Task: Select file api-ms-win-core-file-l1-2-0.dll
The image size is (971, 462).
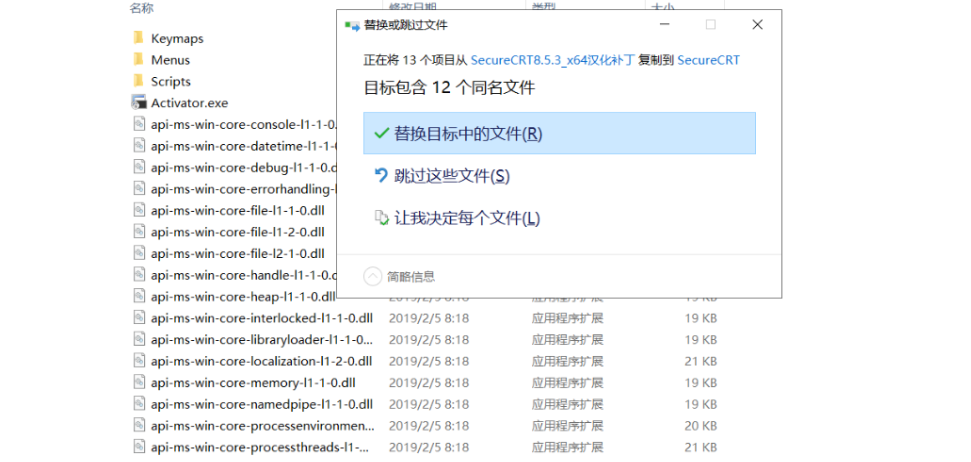Action: click(x=238, y=232)
